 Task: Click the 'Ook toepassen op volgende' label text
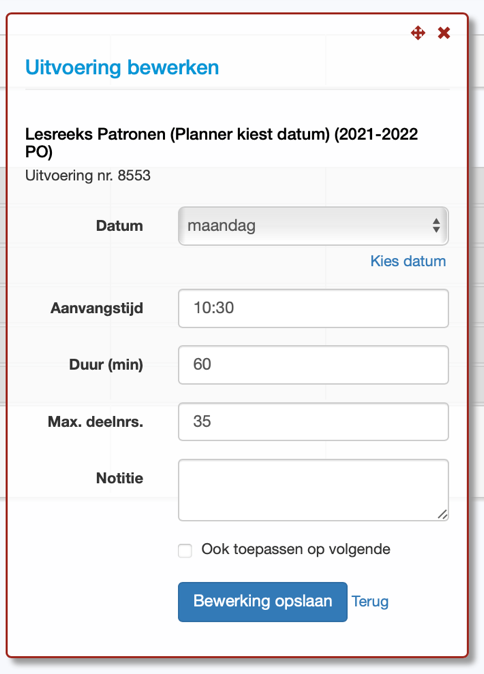[296, 549]
